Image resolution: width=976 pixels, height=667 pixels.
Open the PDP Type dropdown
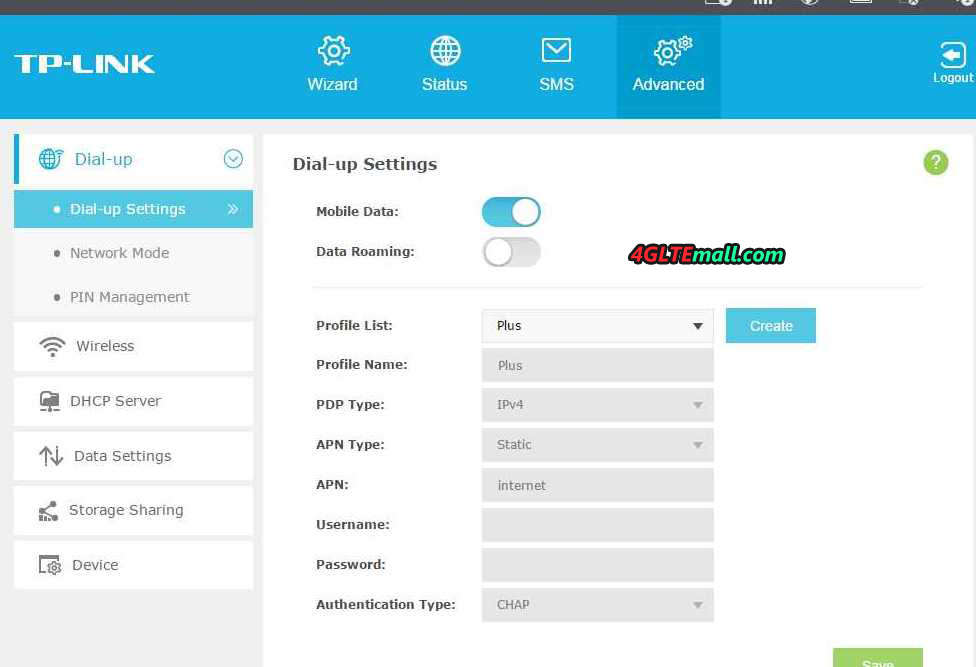pyautogui.click(x=597, y=405)
